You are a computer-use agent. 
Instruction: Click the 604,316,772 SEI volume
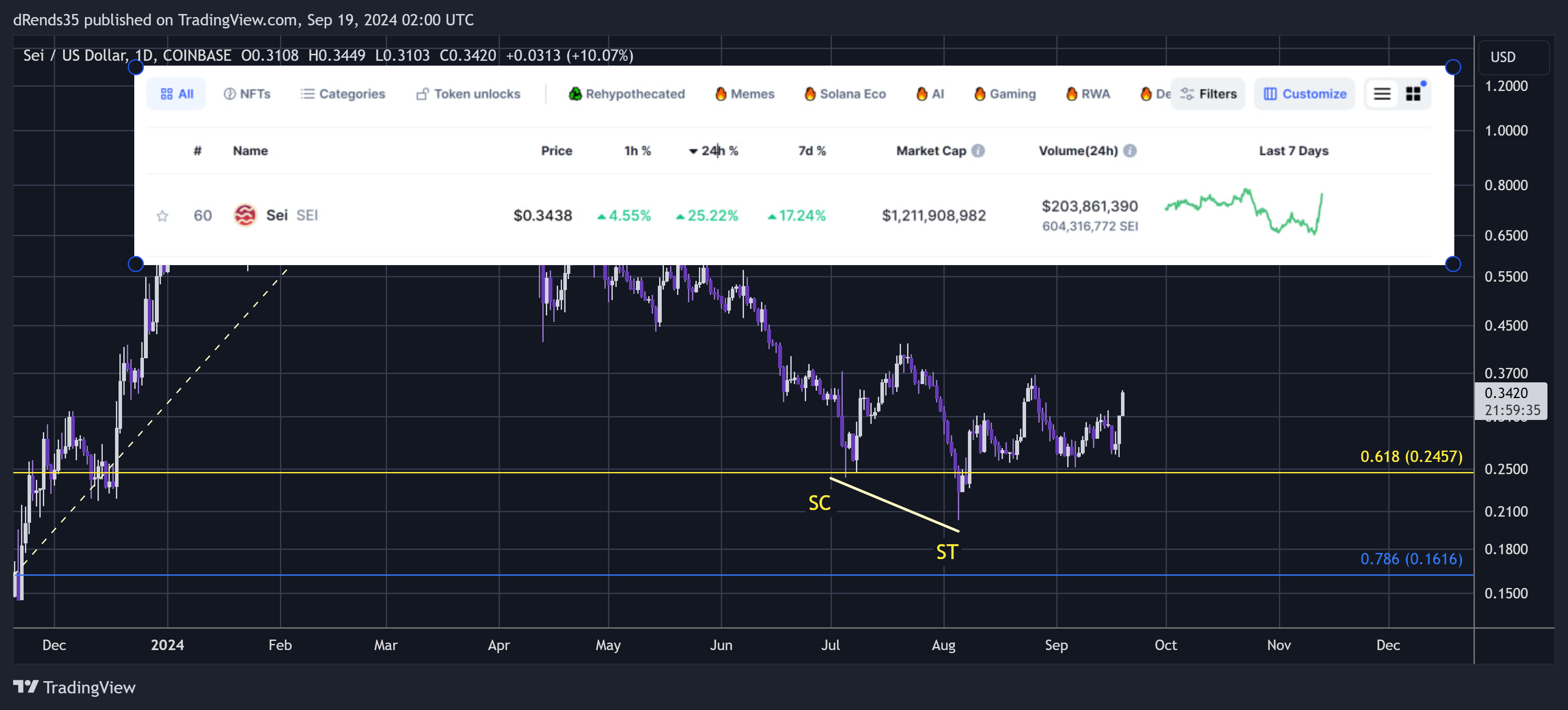pos(1090,226)
